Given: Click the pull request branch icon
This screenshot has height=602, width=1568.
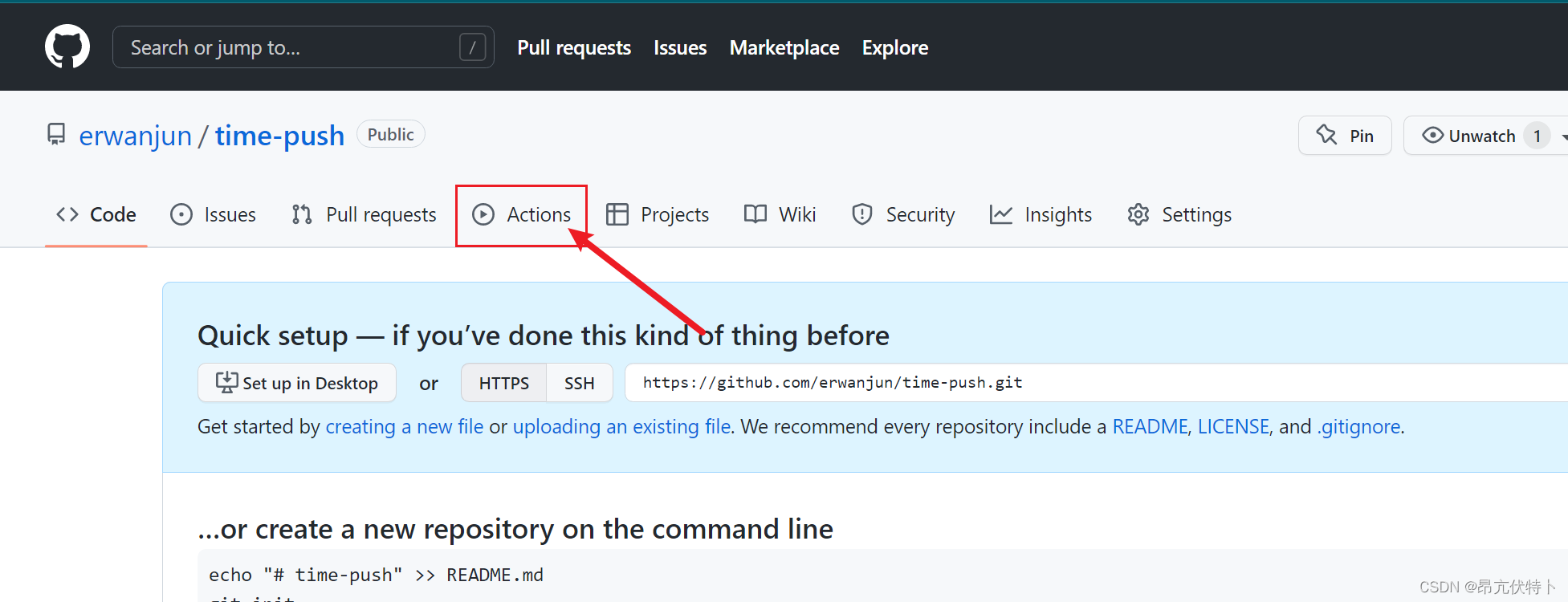Looking at the screenshot, I should 302,214.
